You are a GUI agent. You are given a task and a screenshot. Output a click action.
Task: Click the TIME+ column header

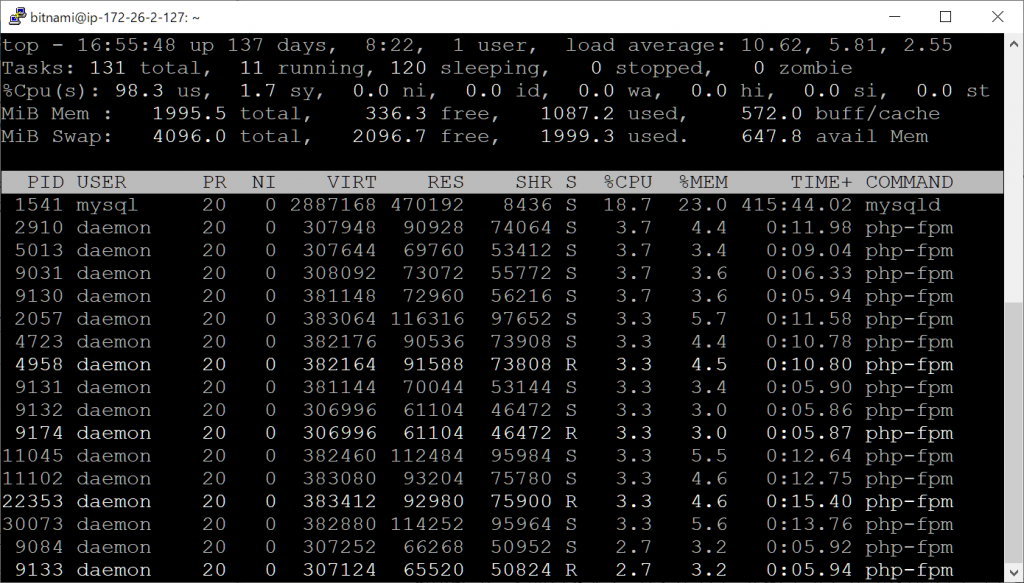822,182
